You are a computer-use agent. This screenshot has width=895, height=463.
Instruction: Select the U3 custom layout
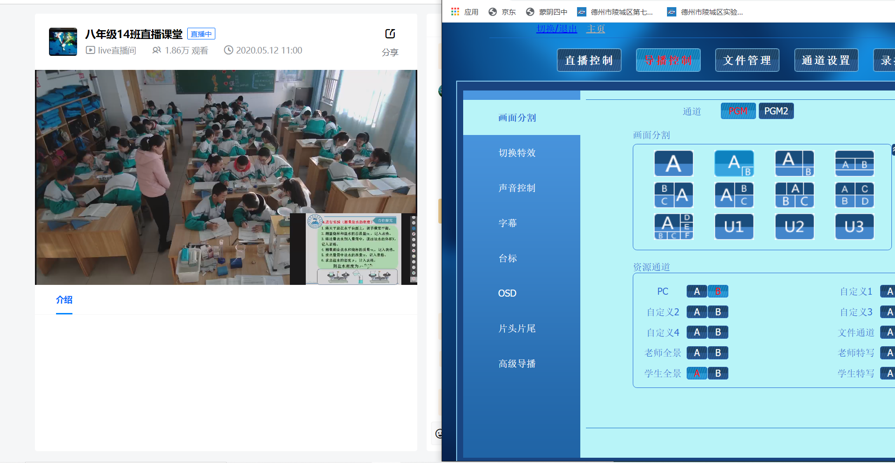click(x=854, y=227)
